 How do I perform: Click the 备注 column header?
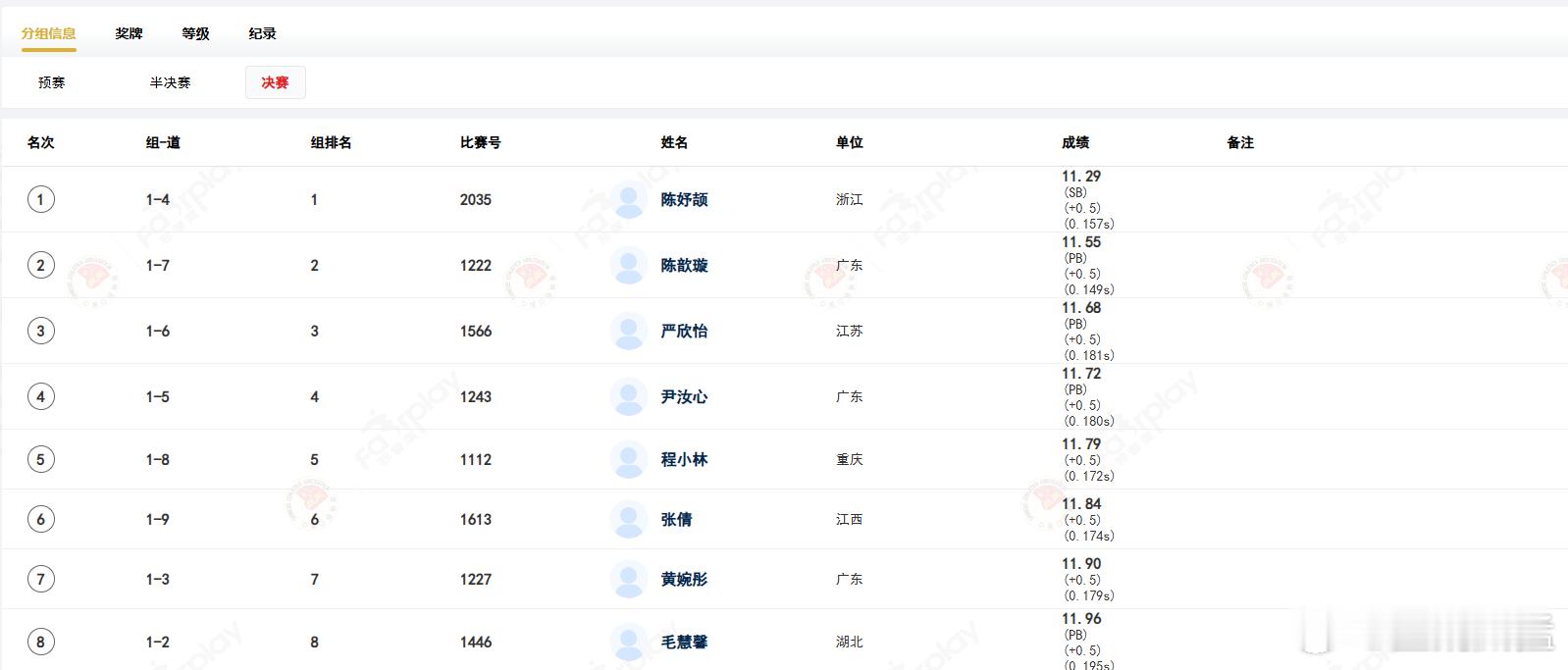[1240, 142]
